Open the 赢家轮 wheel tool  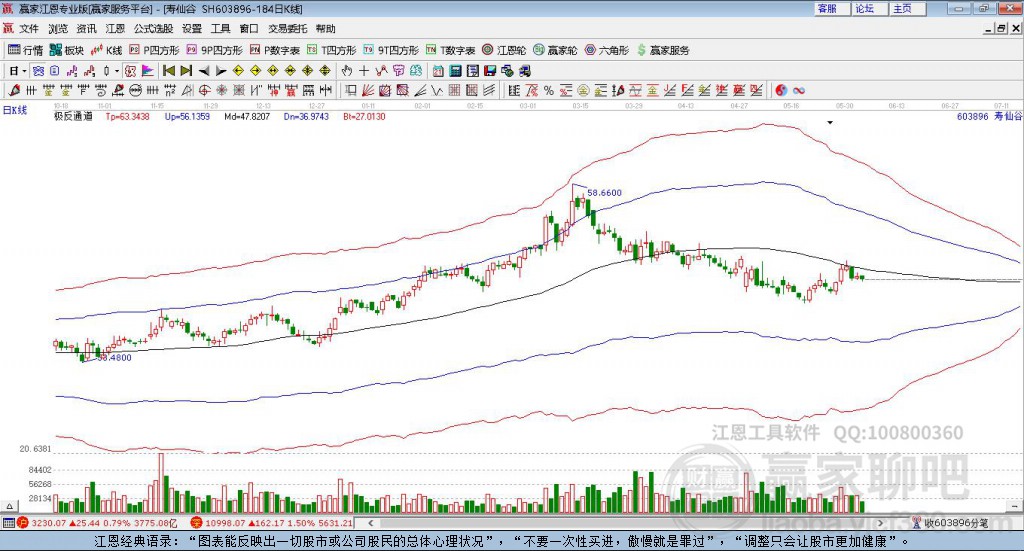(555, 50)
